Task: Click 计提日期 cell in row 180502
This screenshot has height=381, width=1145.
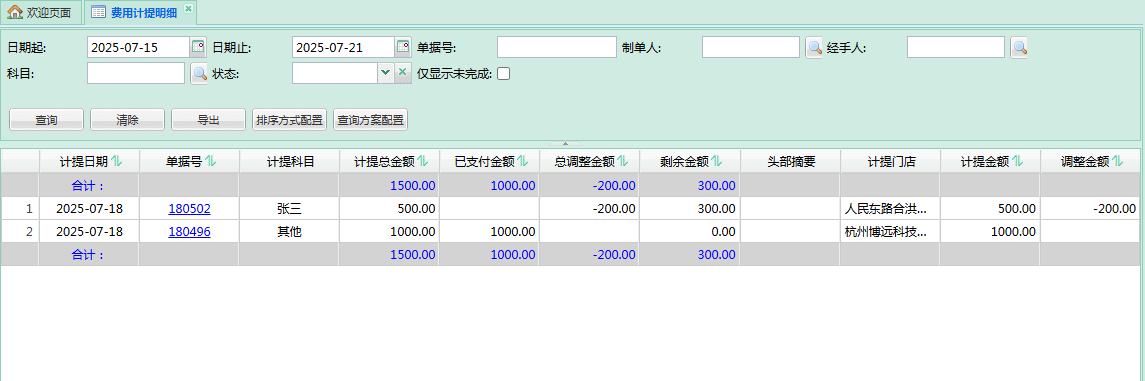Action: click(x=89, y=209)
